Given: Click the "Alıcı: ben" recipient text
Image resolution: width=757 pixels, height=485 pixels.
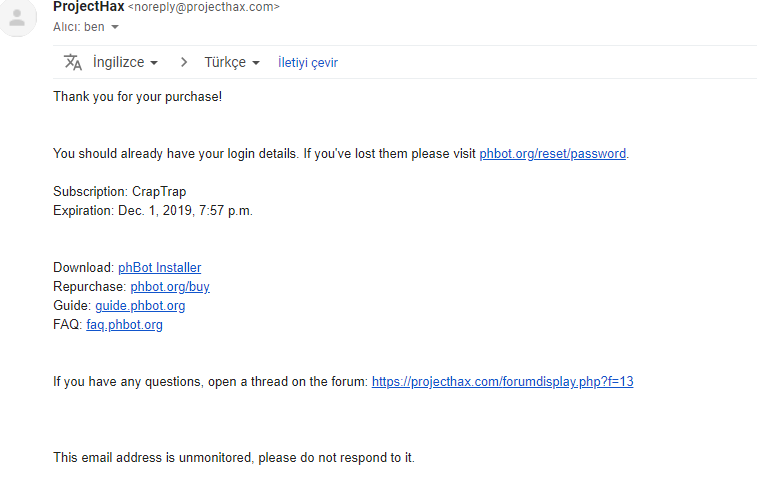Looking at the screenshot, I should coord(79,27).
